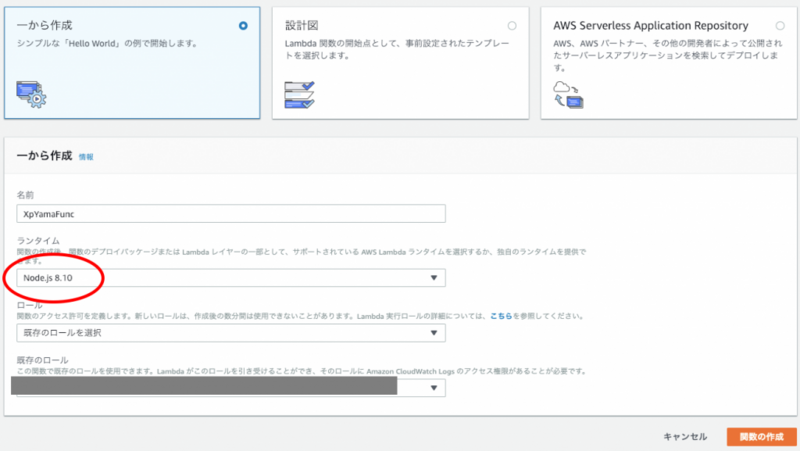
Task: Open the ランタイム dropdown showing Node.js 8.10
Action: (231, 278)
